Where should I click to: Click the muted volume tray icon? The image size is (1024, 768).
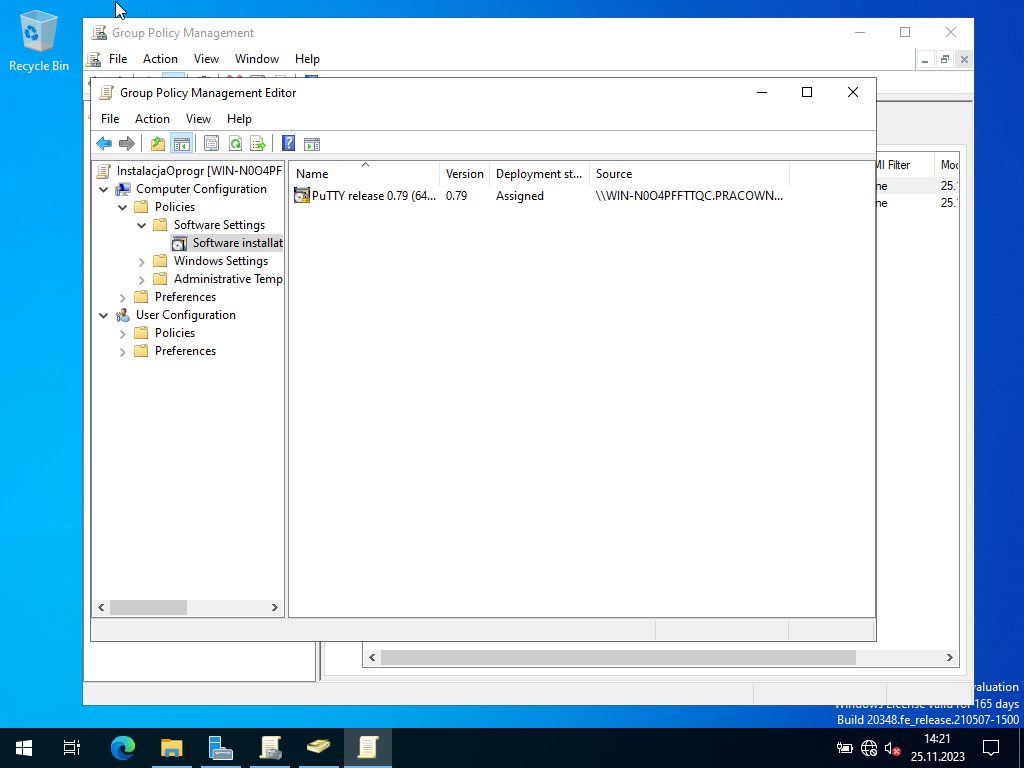point(893,748)
